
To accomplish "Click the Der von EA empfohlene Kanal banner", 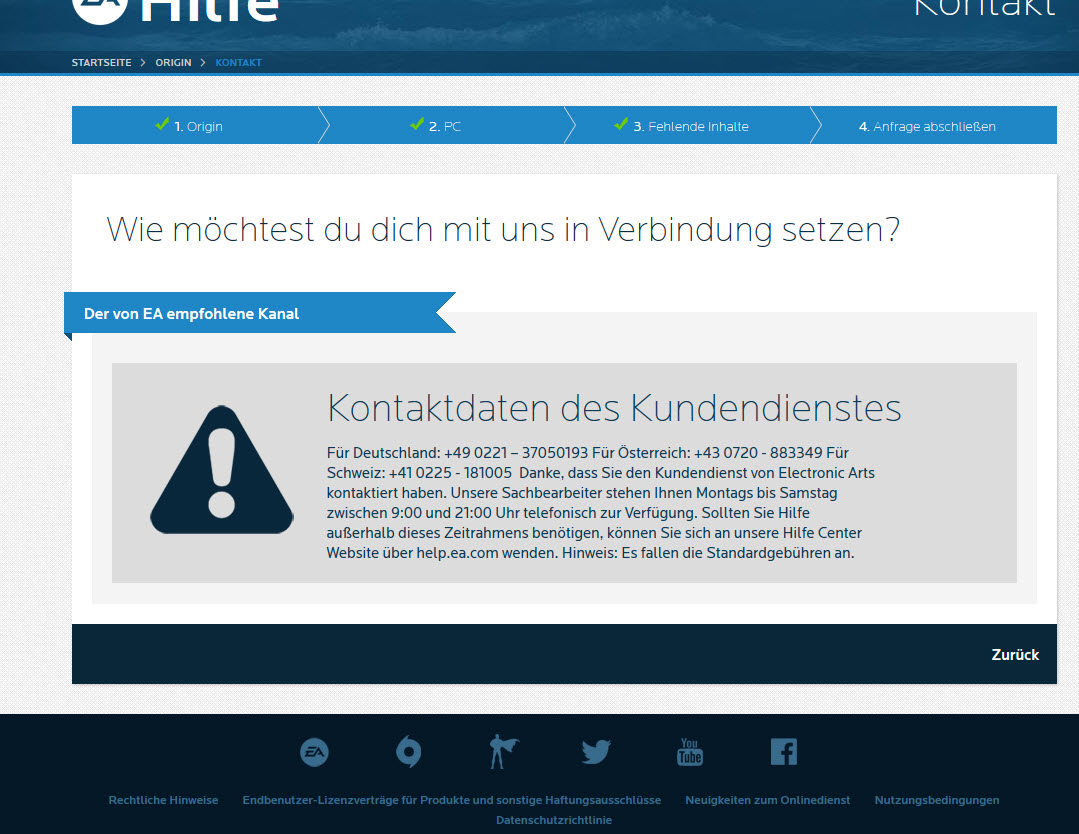I will pyautogui.click(x=259, y=313).
